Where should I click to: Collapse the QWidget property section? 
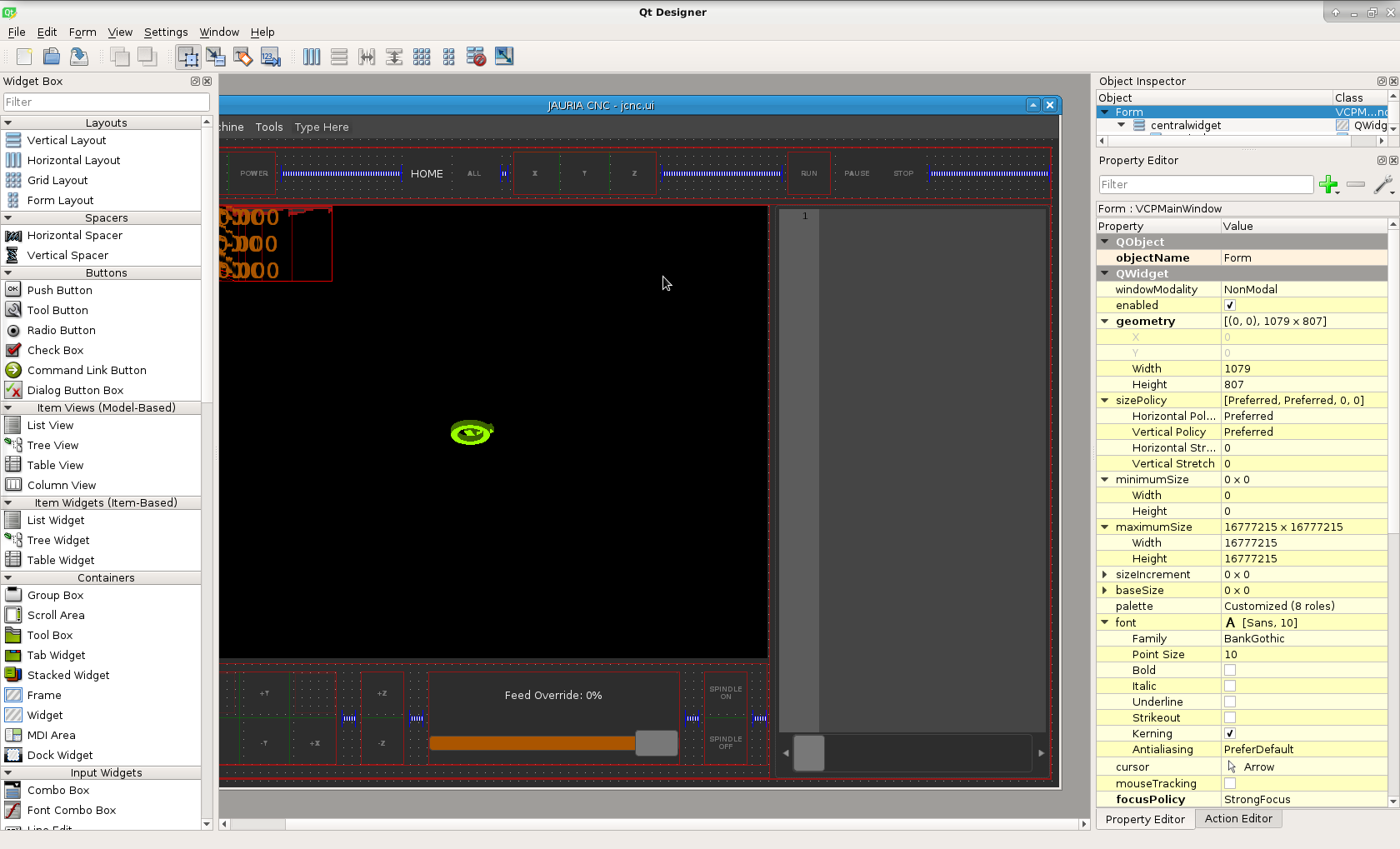click(x=1105, y=273)
